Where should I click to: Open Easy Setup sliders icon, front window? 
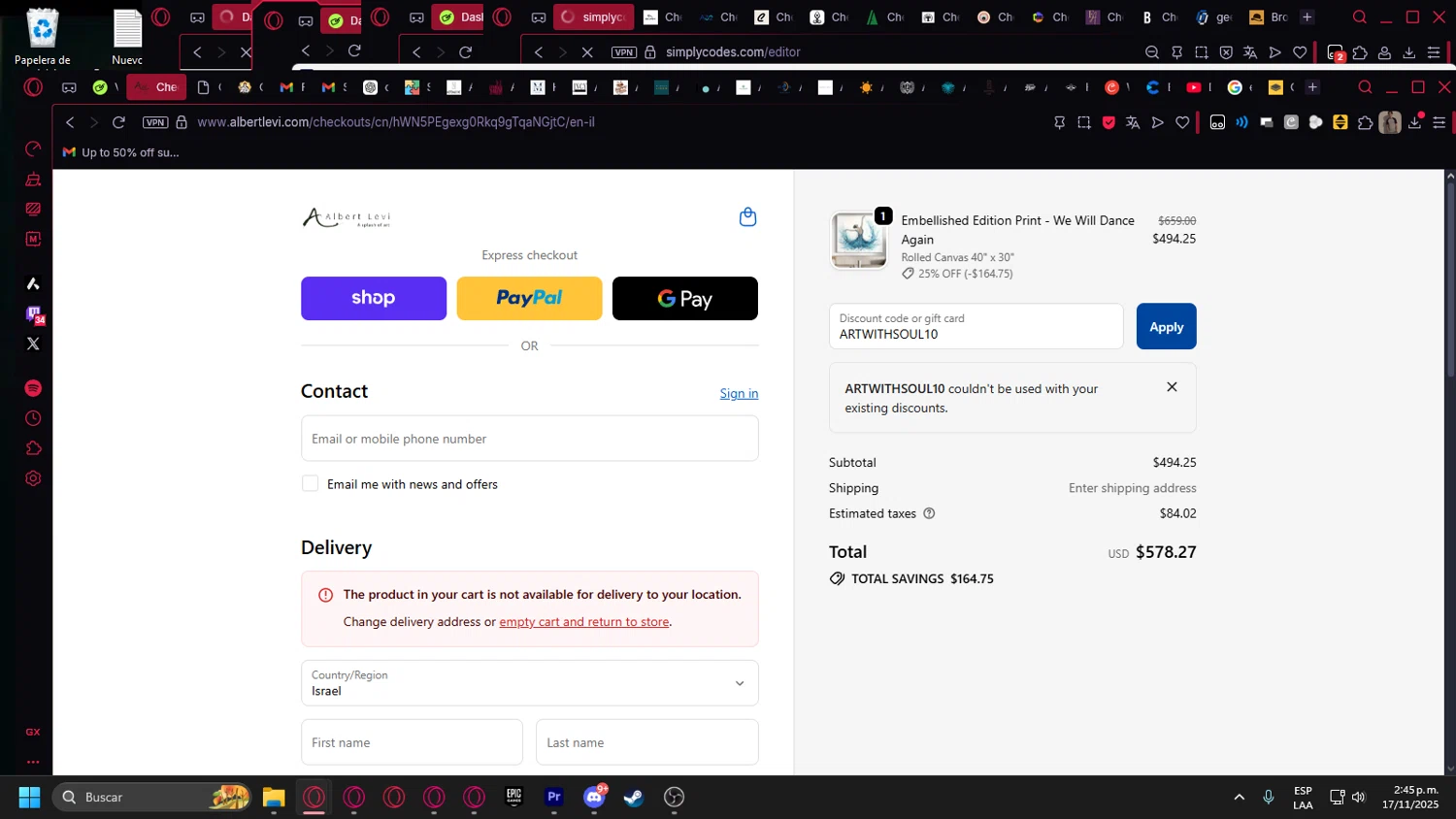[1439, 122]
